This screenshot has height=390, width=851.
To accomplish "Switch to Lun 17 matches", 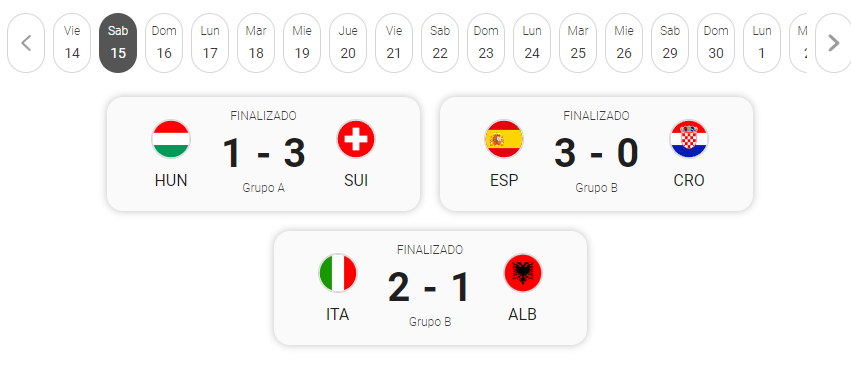I will [210, 43].
